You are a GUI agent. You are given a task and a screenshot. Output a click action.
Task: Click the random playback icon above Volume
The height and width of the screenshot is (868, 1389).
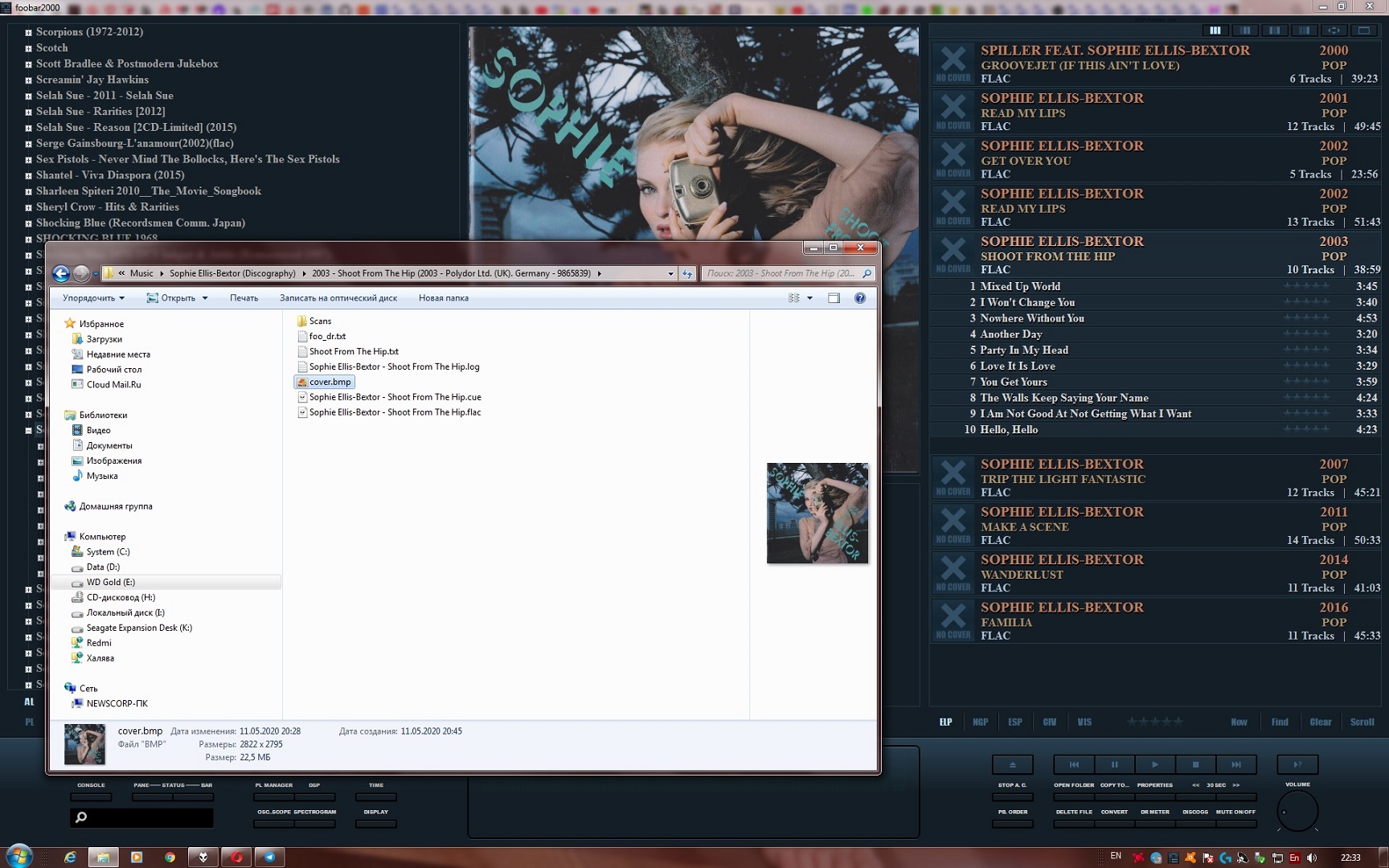[x=1297, y=764]
